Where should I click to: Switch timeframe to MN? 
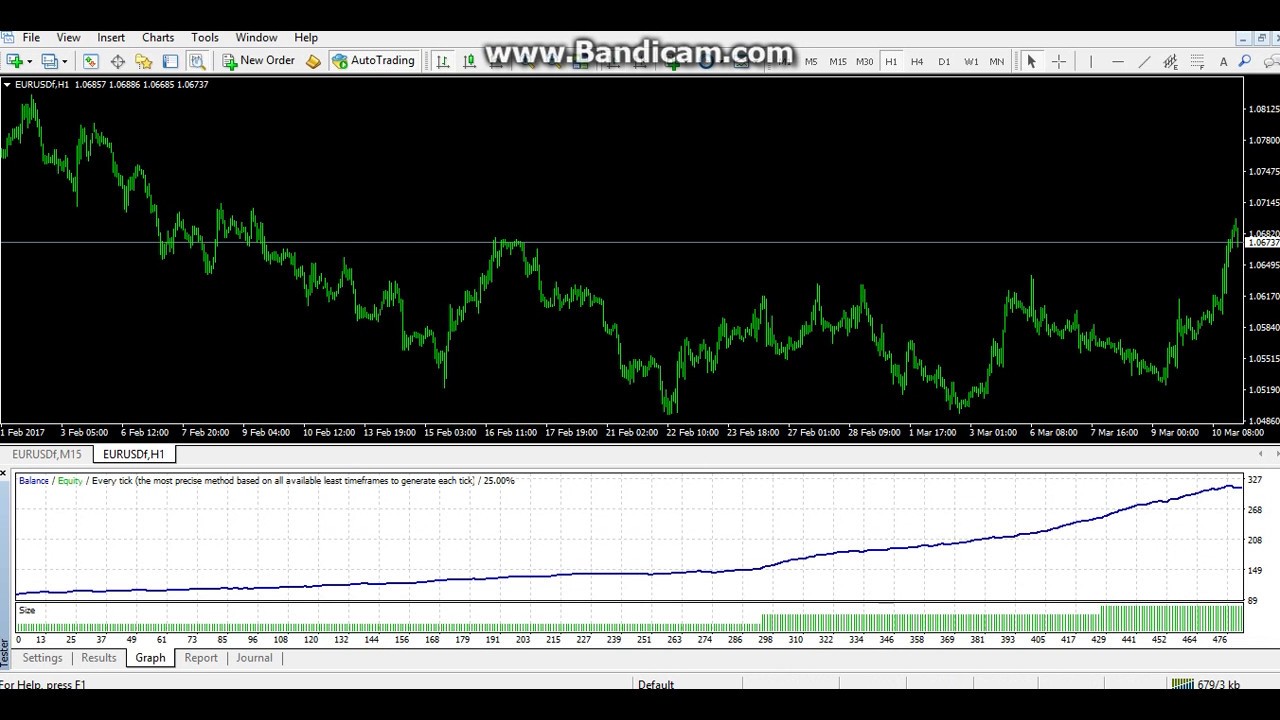click(x=997, y=61)
